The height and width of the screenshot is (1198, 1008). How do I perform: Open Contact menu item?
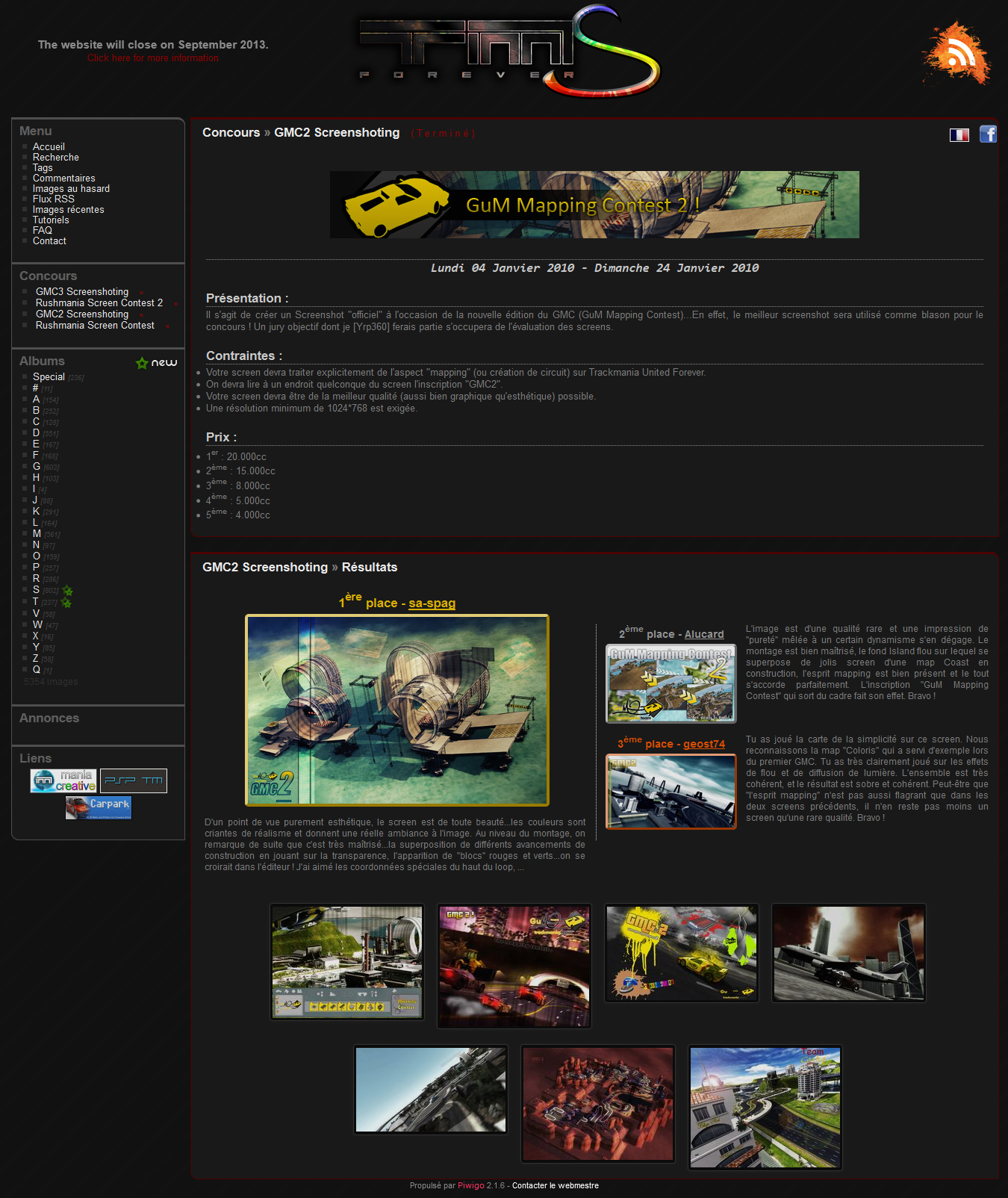coord(49,240)
